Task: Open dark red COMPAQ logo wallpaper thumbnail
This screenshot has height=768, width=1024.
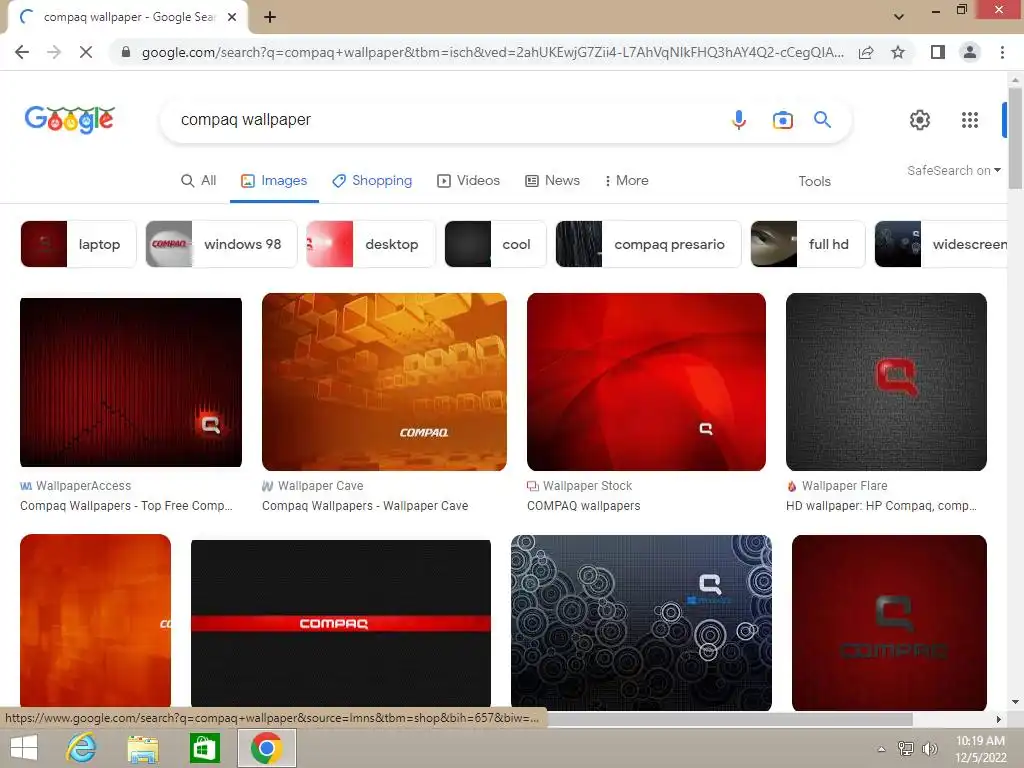Action: 889,622
